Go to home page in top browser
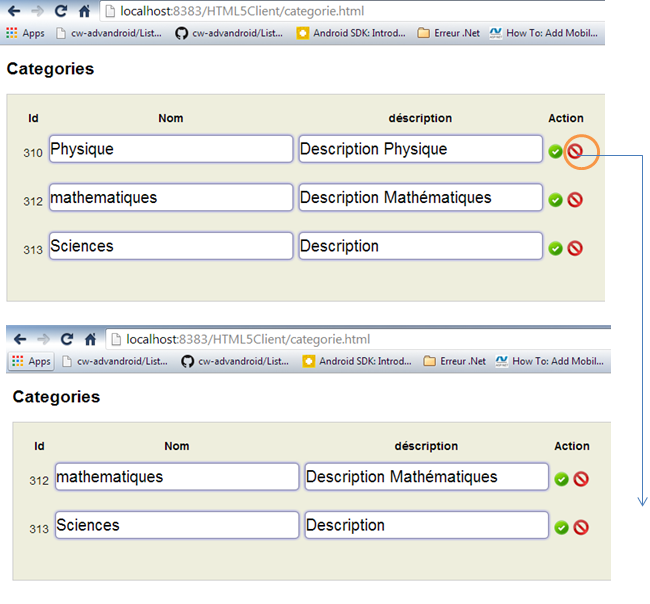The height and width of the screenshot is (604, 650). pos(84,11)
